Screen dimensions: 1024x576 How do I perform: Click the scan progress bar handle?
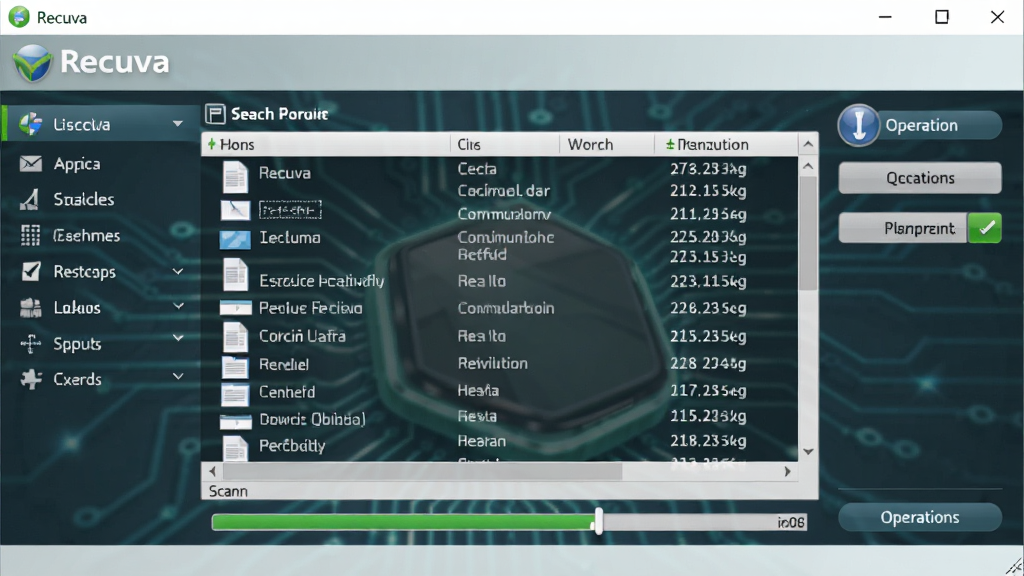coord(598,522)
